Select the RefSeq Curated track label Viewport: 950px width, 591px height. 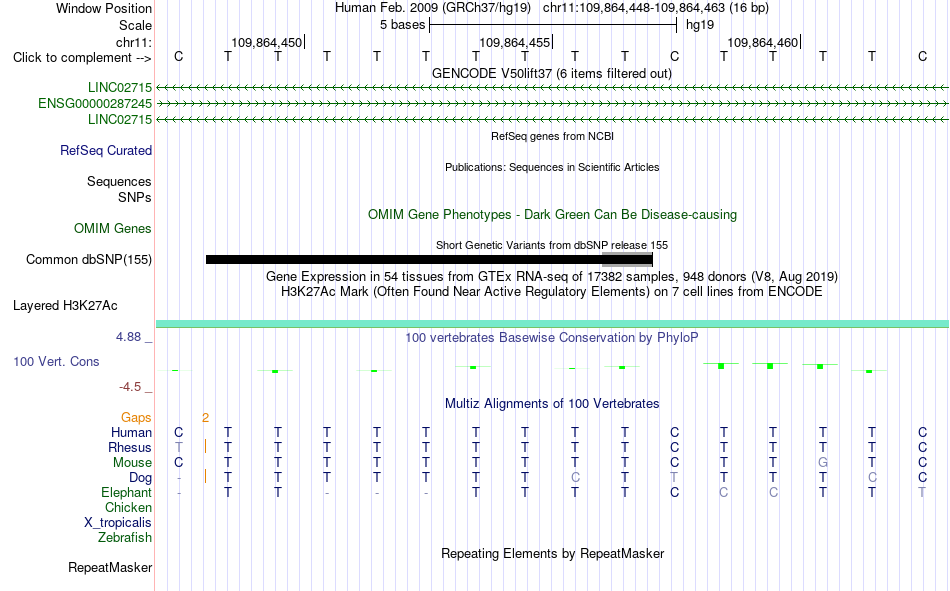106,150
